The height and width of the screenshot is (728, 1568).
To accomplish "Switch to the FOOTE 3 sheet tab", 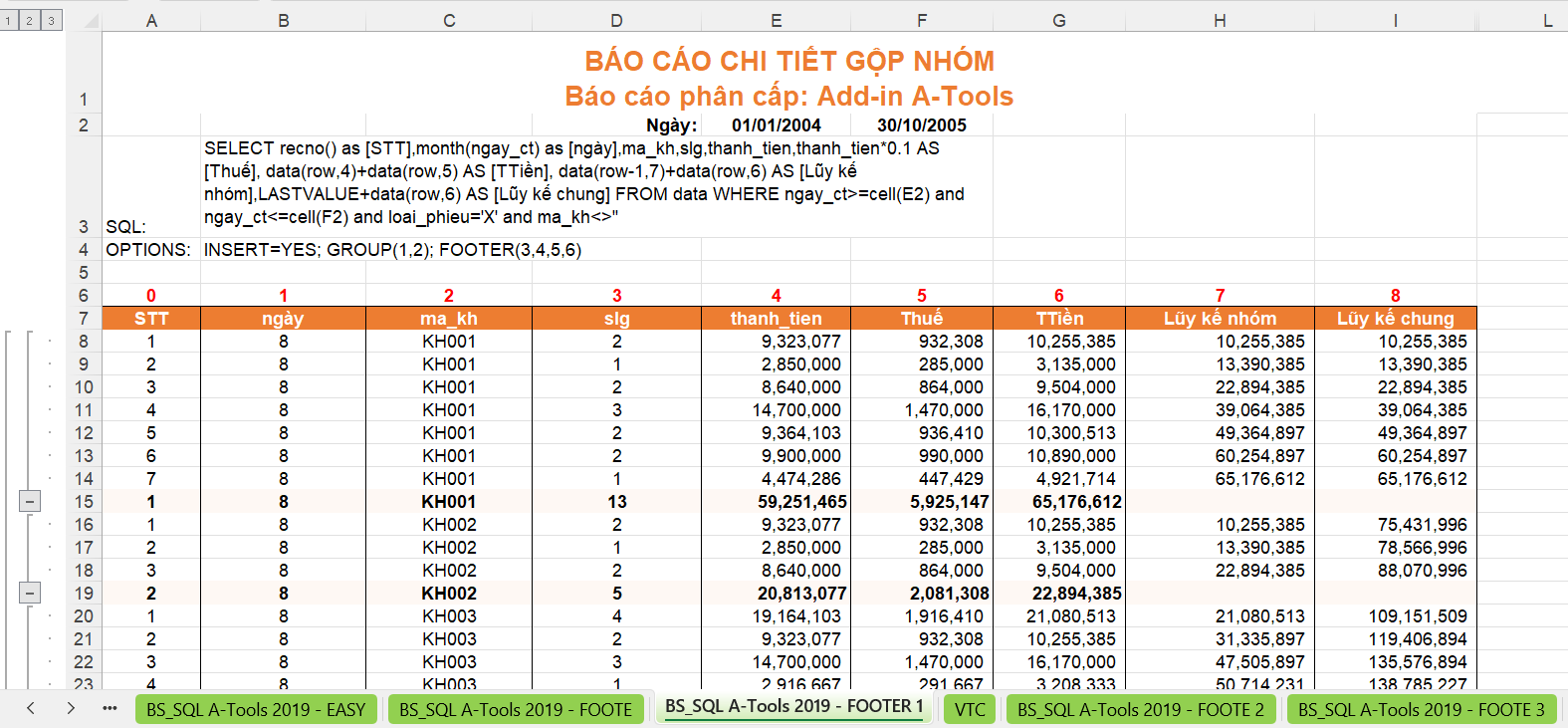I will tap(1421, 709).
